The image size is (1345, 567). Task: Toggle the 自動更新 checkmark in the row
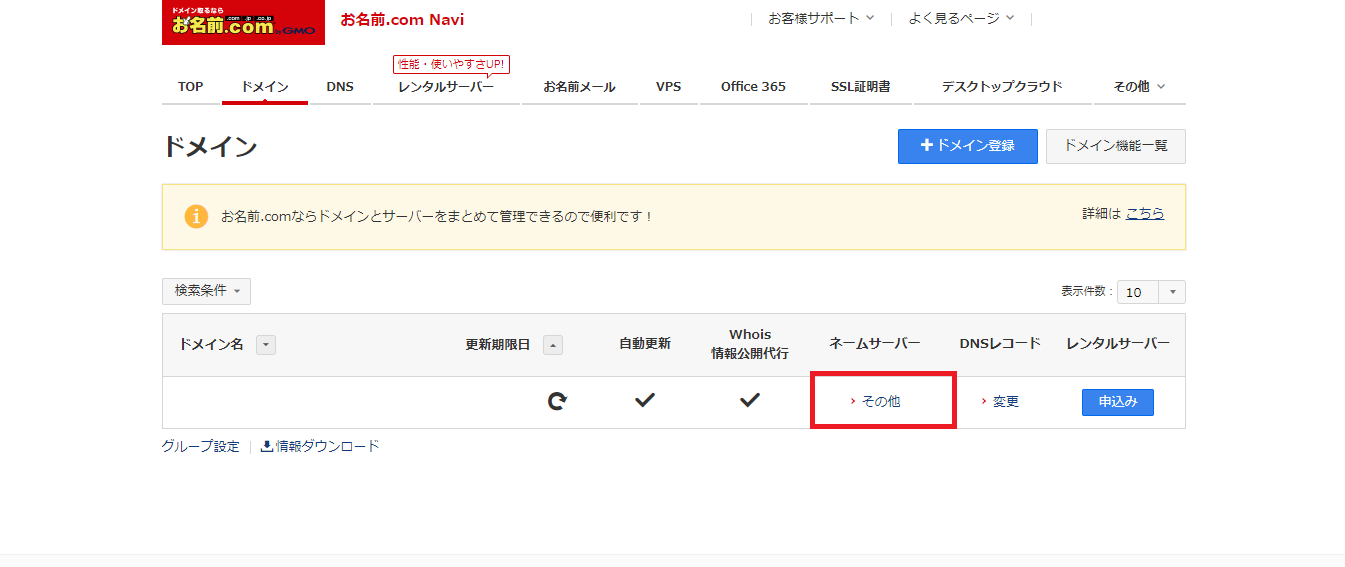pyautogui.click(x=645, y=400)
